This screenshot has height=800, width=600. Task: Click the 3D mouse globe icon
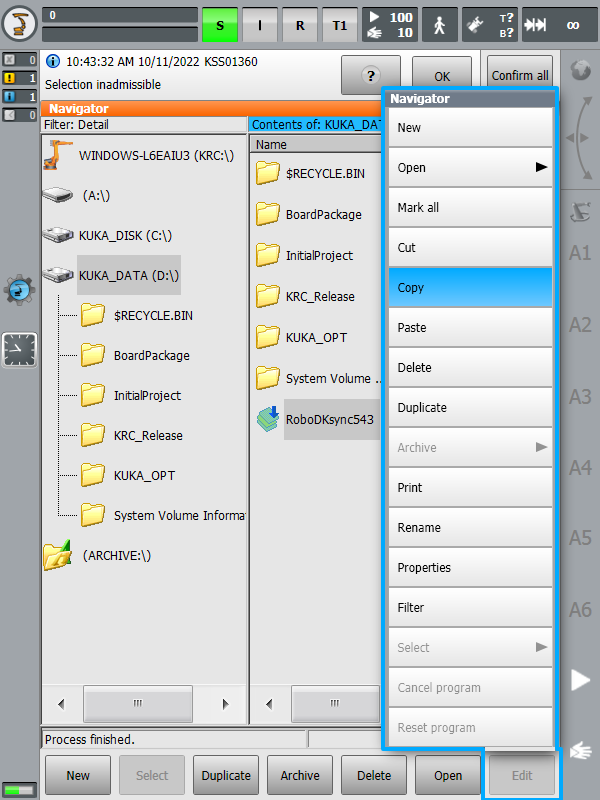[x=581, y=70]
